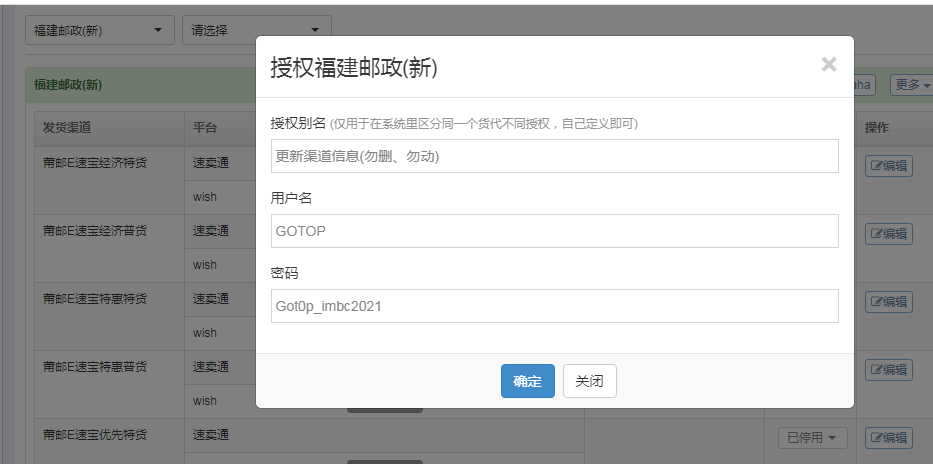Click into the 密码 input field
This screenshot has width=933, height=464.
(x=555, y=306)
